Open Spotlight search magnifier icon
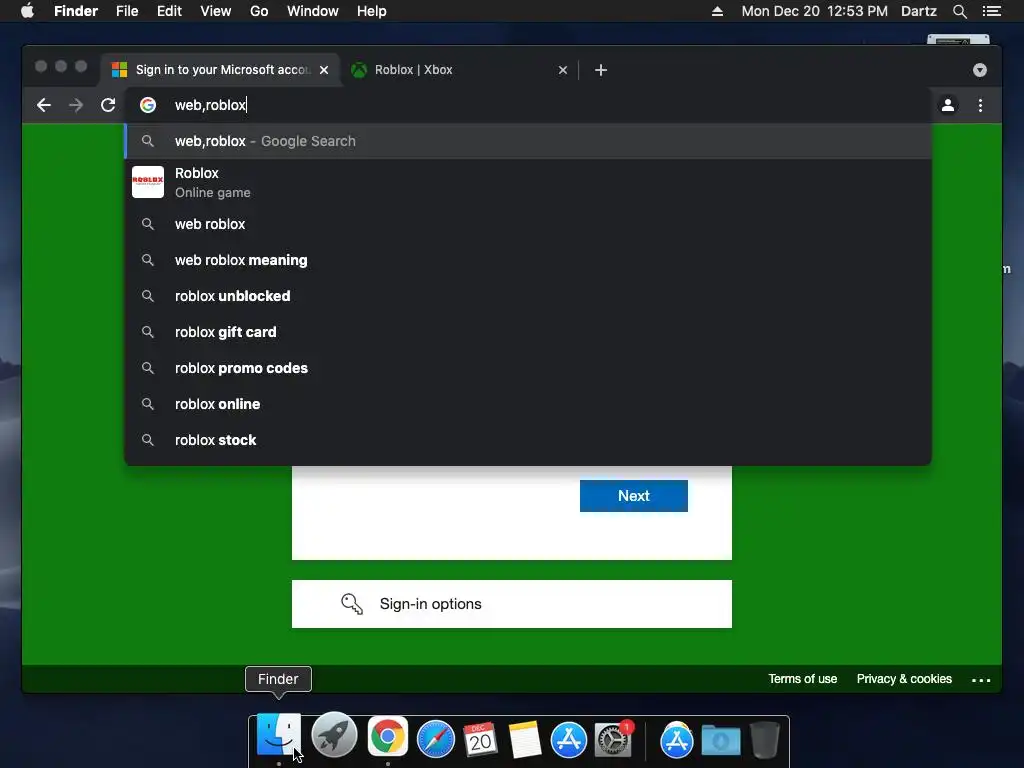This screenshot has width=1024, height=768. click(959, 11)
